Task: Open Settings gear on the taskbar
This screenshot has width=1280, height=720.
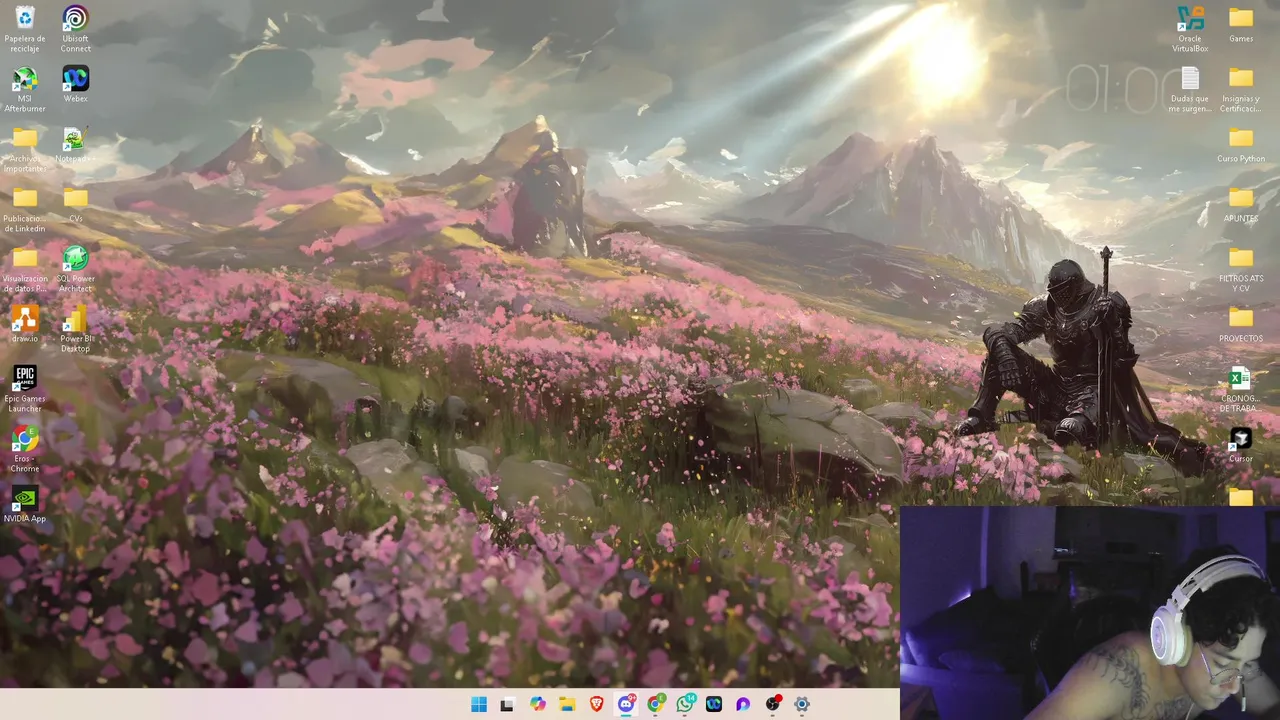Action: 802,704
